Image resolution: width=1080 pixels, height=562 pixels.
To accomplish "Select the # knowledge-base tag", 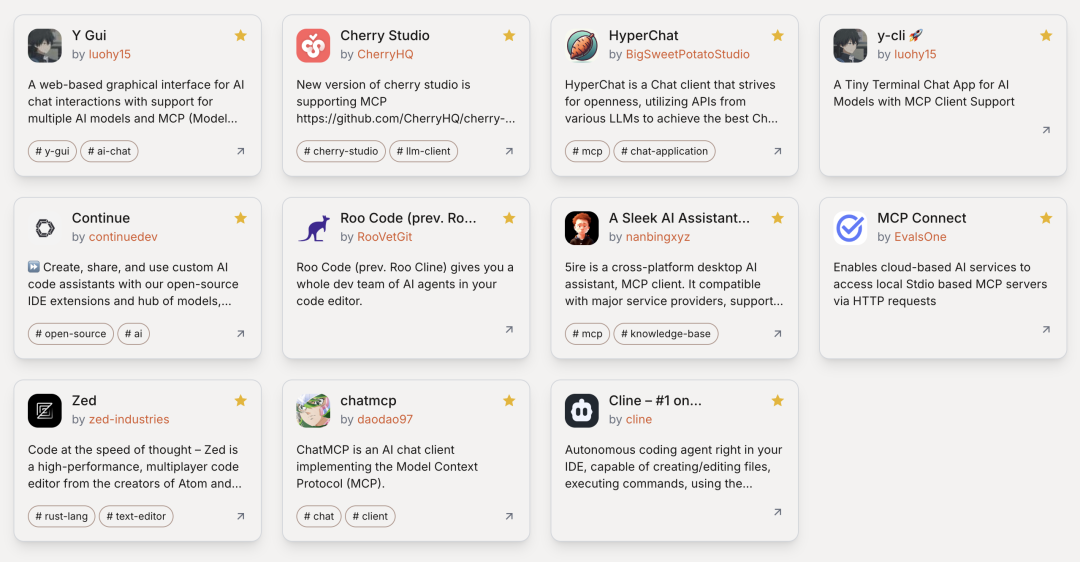I will tap(666, 333).
